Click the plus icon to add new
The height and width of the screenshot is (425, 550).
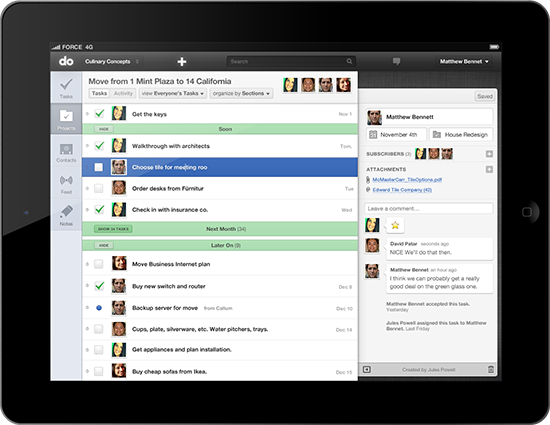coord(182,62)
